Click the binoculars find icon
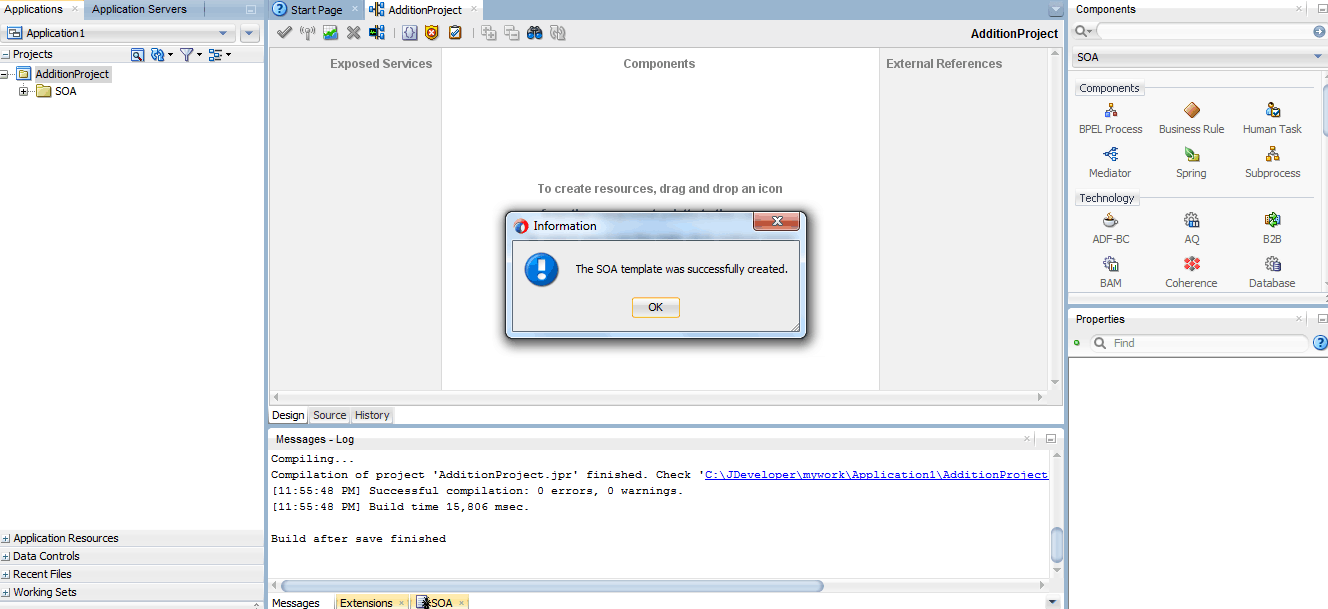1328x609 pixels. click(535, 33)
